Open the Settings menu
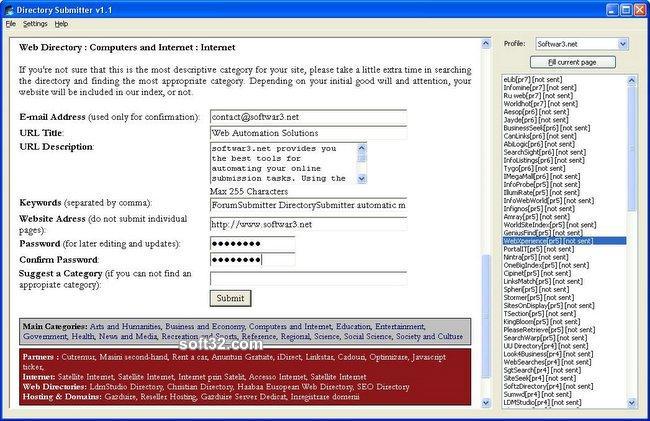 [35, 24]
